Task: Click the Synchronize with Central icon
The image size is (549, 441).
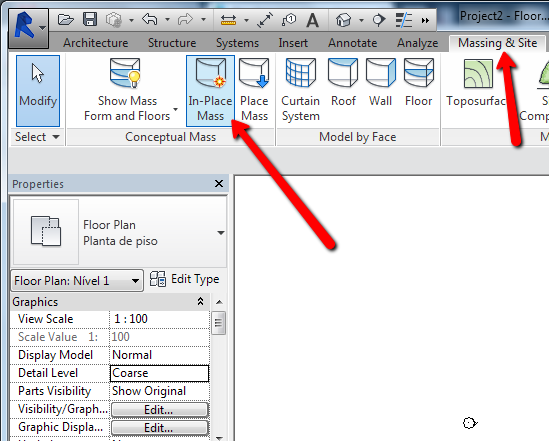Action: pos(114,20)
